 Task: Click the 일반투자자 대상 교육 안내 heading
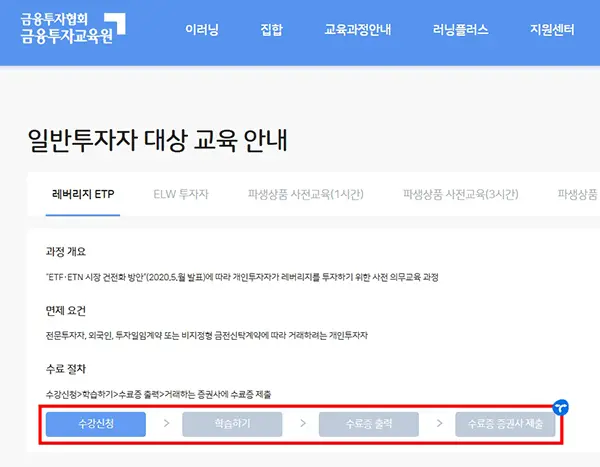[157, 140]
